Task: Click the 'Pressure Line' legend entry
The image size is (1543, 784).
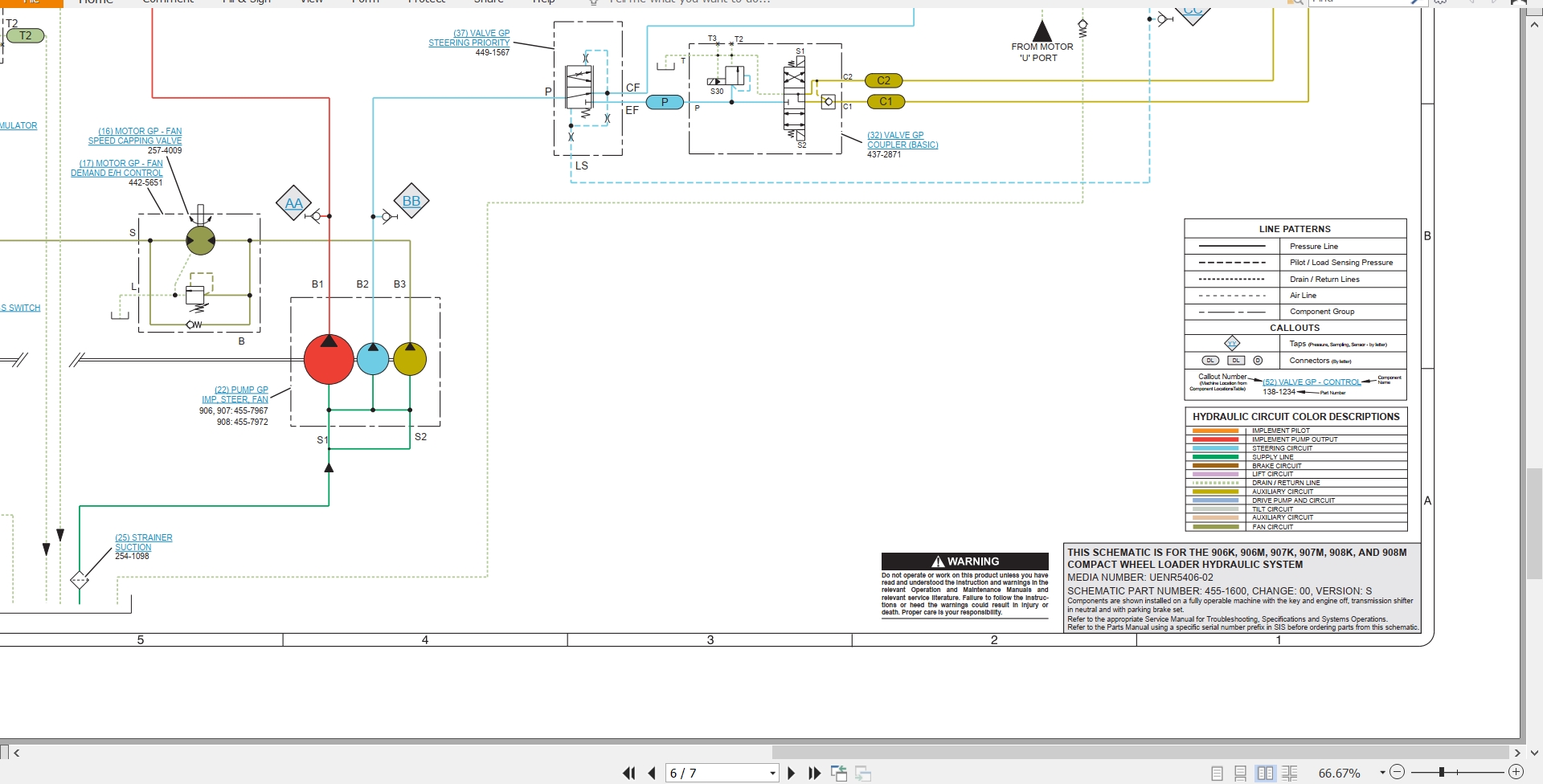Action: pyautogui.click(x=1314, y=247)
